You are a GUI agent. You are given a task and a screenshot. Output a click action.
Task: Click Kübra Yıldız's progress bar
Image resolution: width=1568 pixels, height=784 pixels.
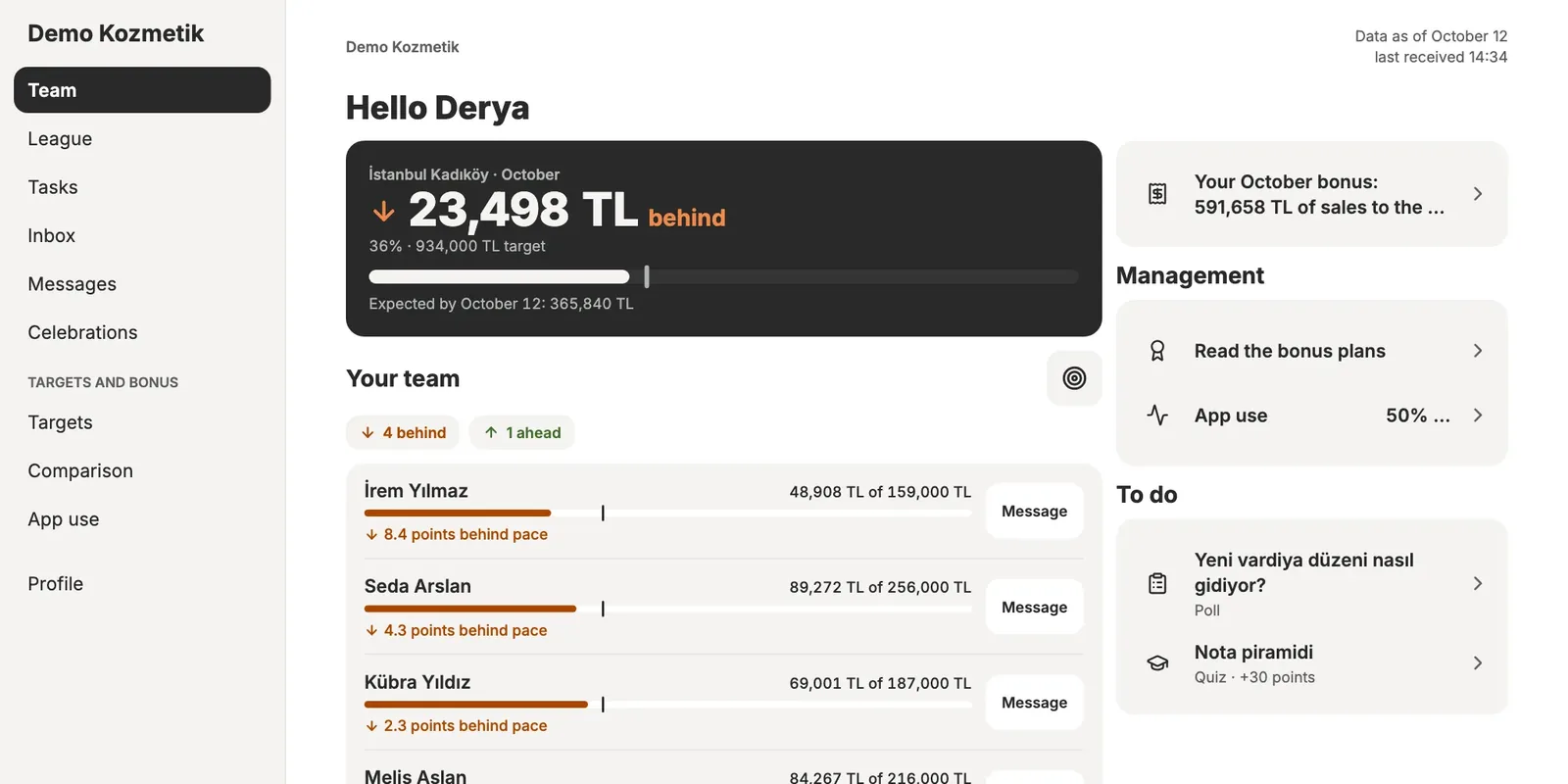[667, 705]
